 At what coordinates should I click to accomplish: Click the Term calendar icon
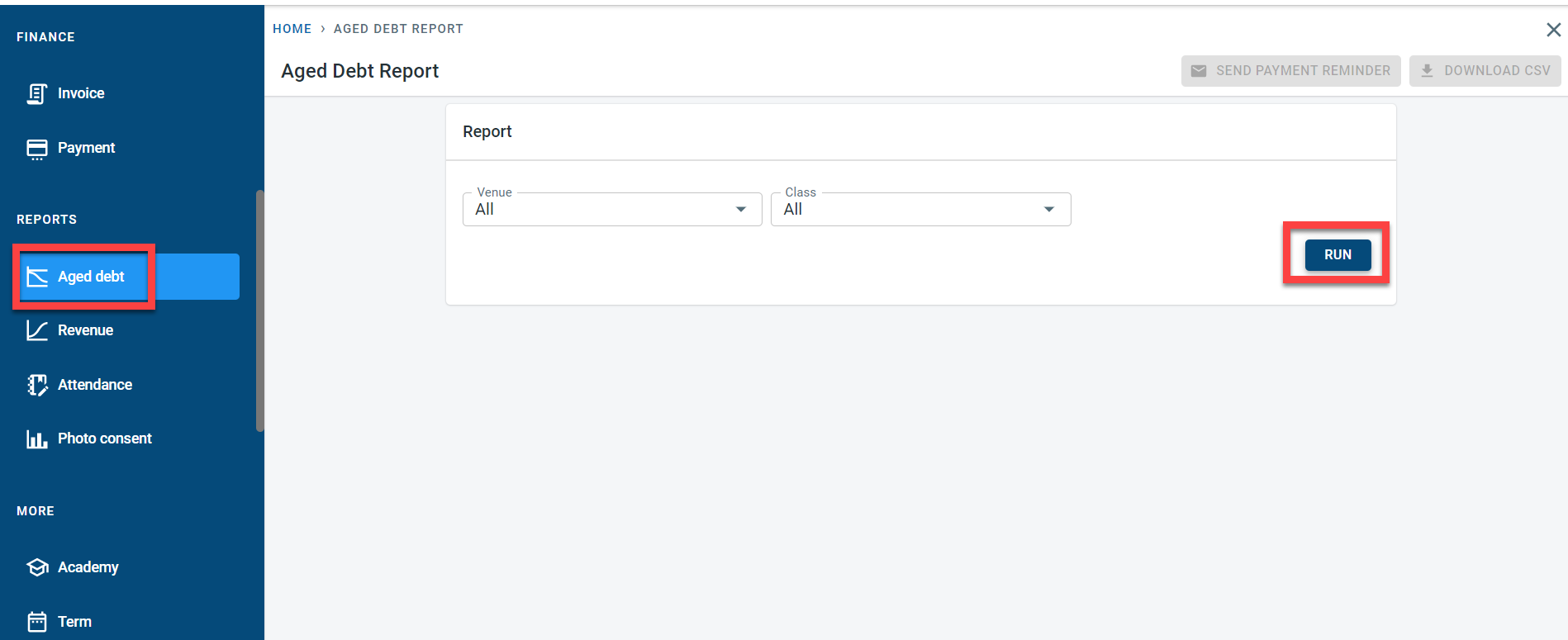(36, 622)
